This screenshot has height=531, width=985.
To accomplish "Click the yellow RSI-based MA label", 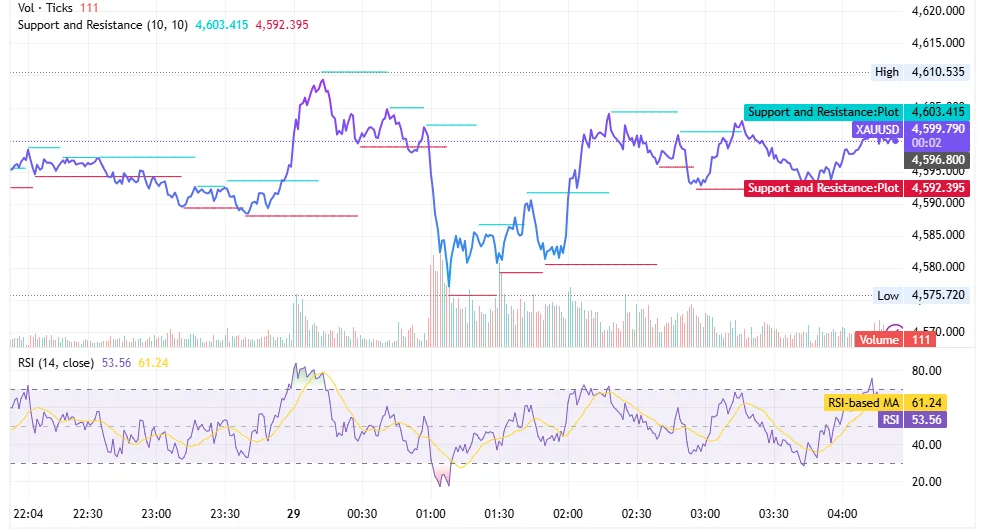I will coord(863,403).
